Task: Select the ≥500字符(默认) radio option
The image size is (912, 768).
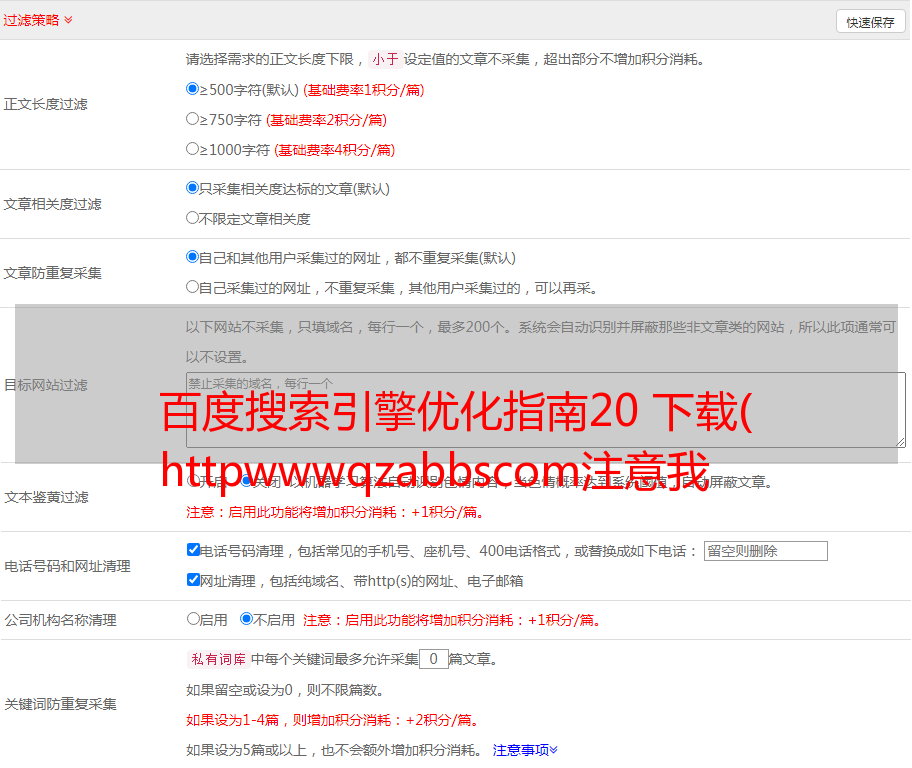Action: pyautogui.click(x=193, y=89)
